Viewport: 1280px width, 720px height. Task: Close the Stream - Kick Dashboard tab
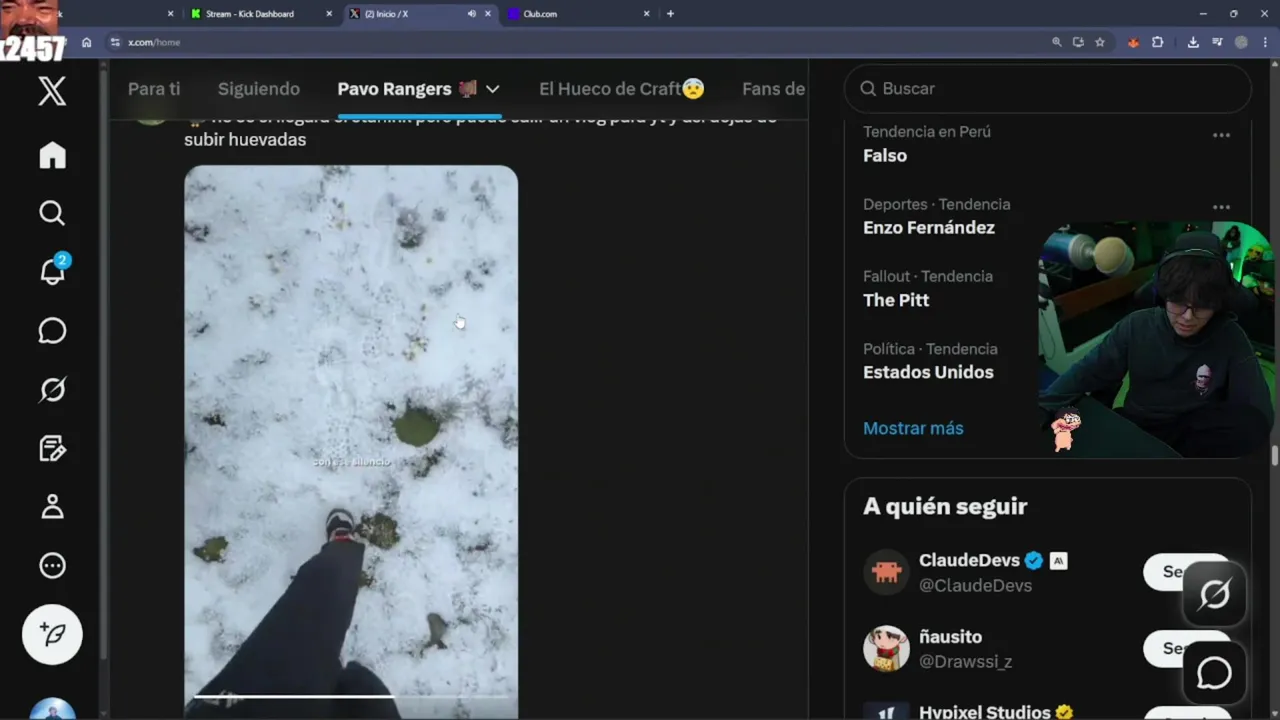[329, 14]
